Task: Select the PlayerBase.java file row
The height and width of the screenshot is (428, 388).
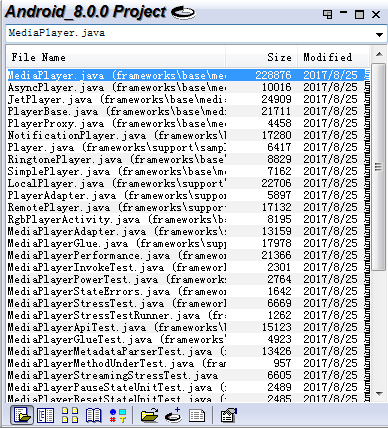Action: [188, 111]
